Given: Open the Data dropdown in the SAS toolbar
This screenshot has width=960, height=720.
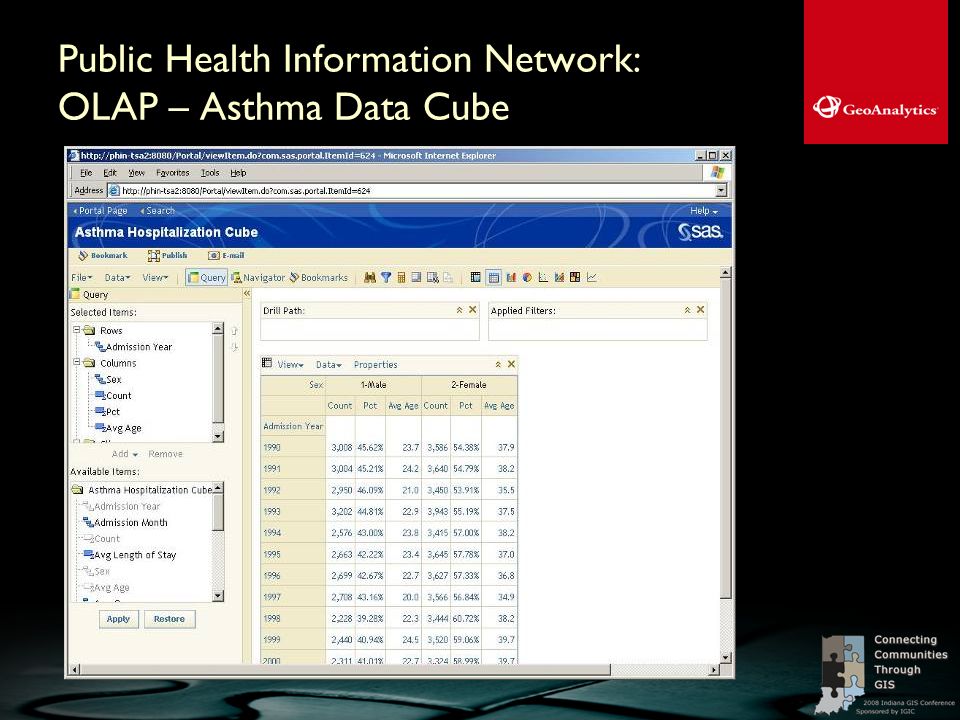Looking at the screenshot, I should 117,277.
